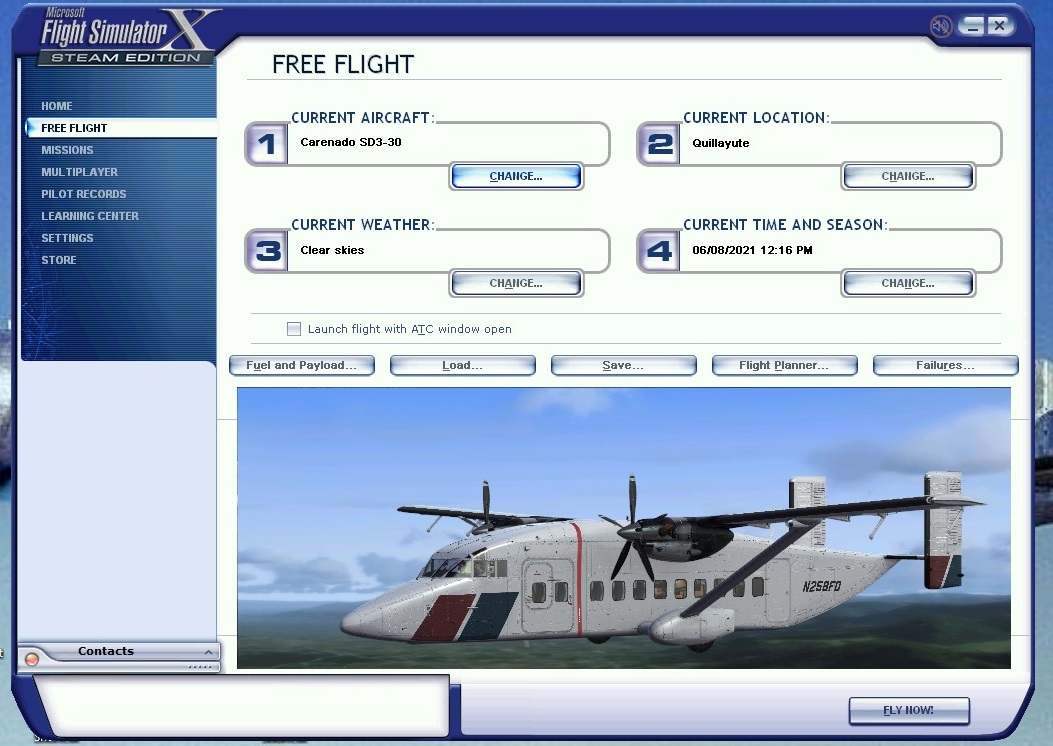
Task: Mute sound with the speaker icon
Action: 941,26
